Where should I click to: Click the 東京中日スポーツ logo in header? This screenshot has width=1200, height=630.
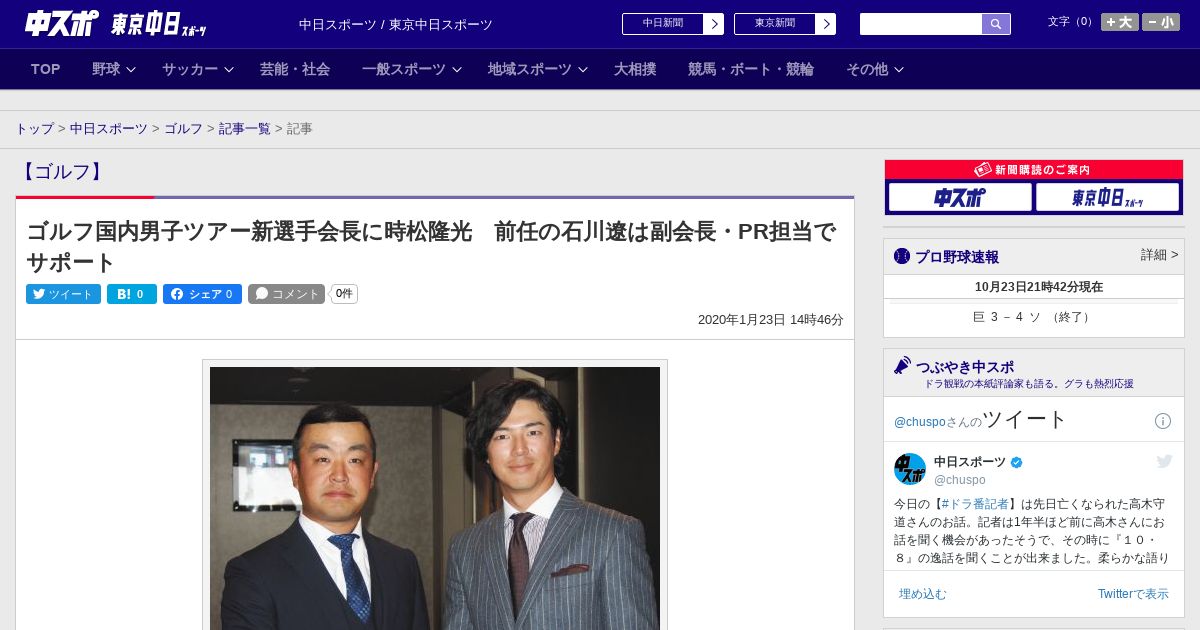[x=159, y=24]
